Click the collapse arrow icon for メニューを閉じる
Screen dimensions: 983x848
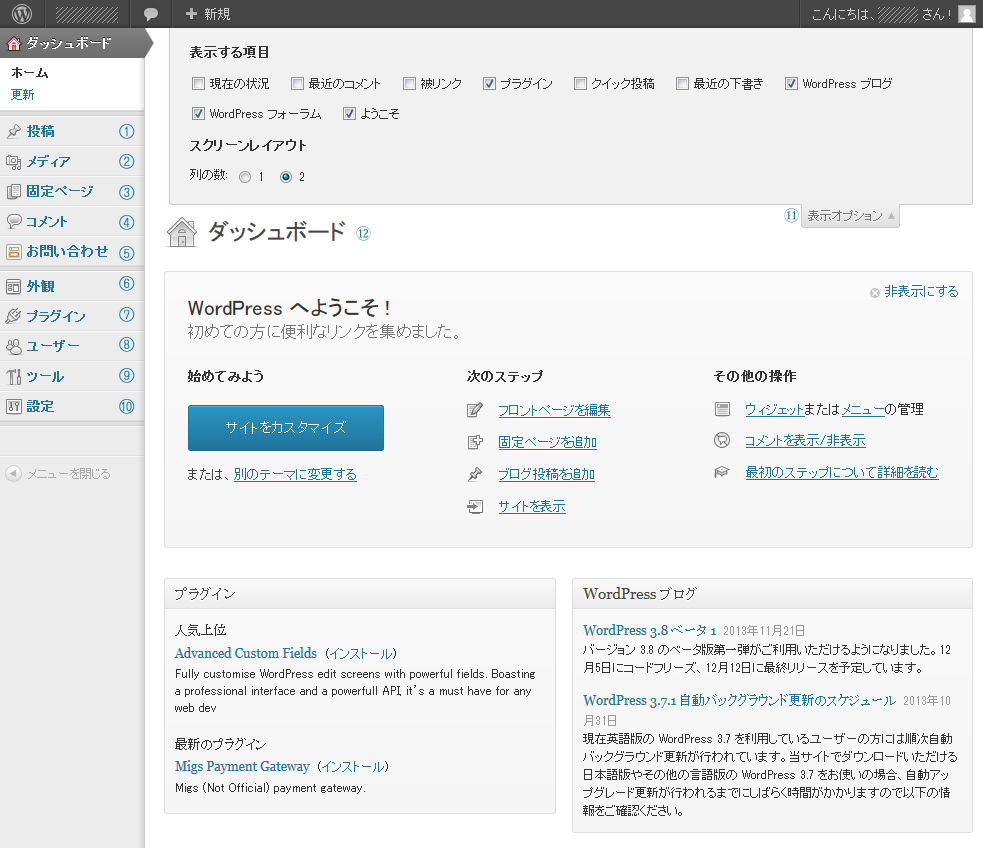point(13,473)
